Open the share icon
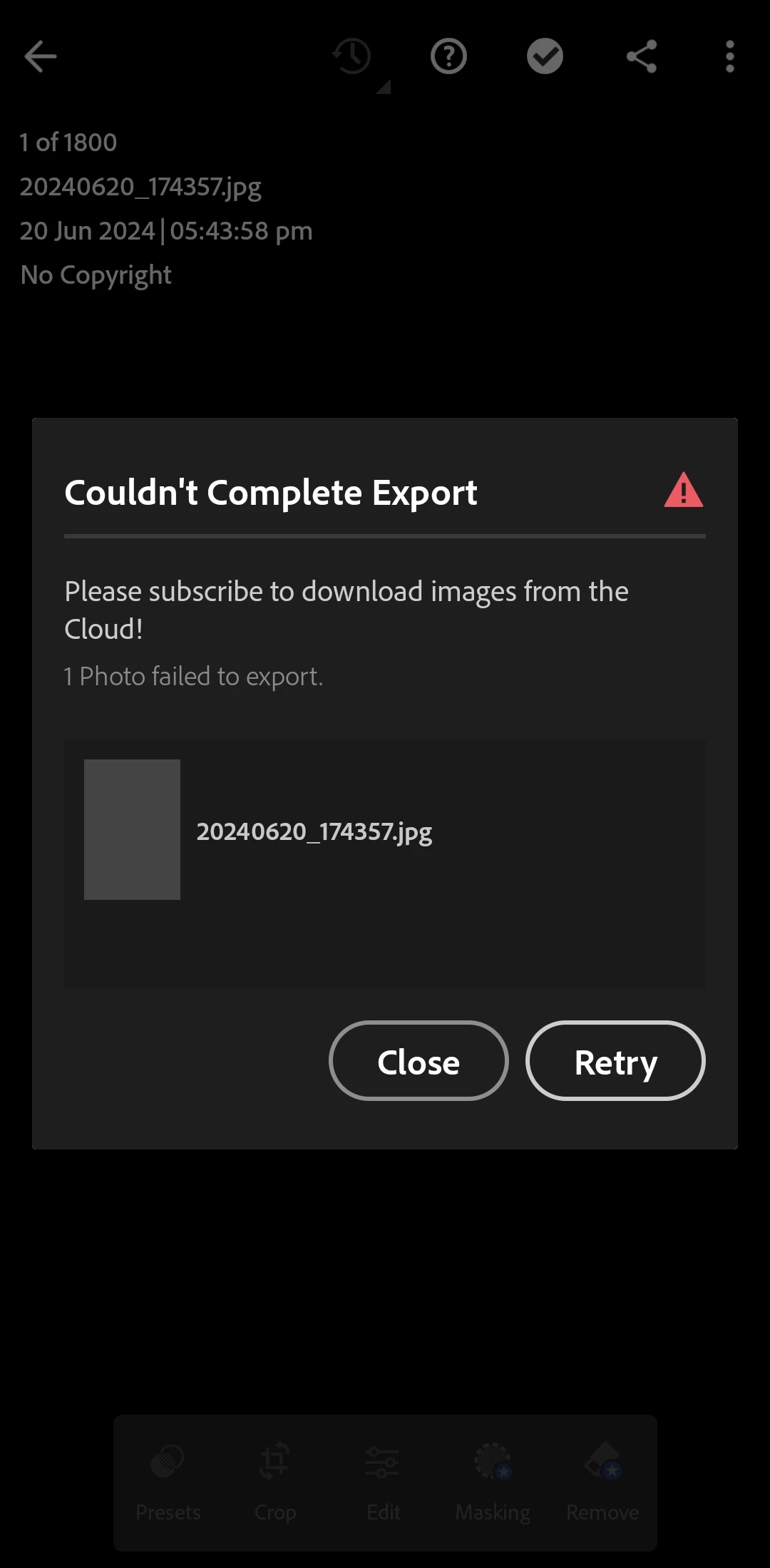The height and width of the screenshot is (1568, 770). tap(642, 56)
